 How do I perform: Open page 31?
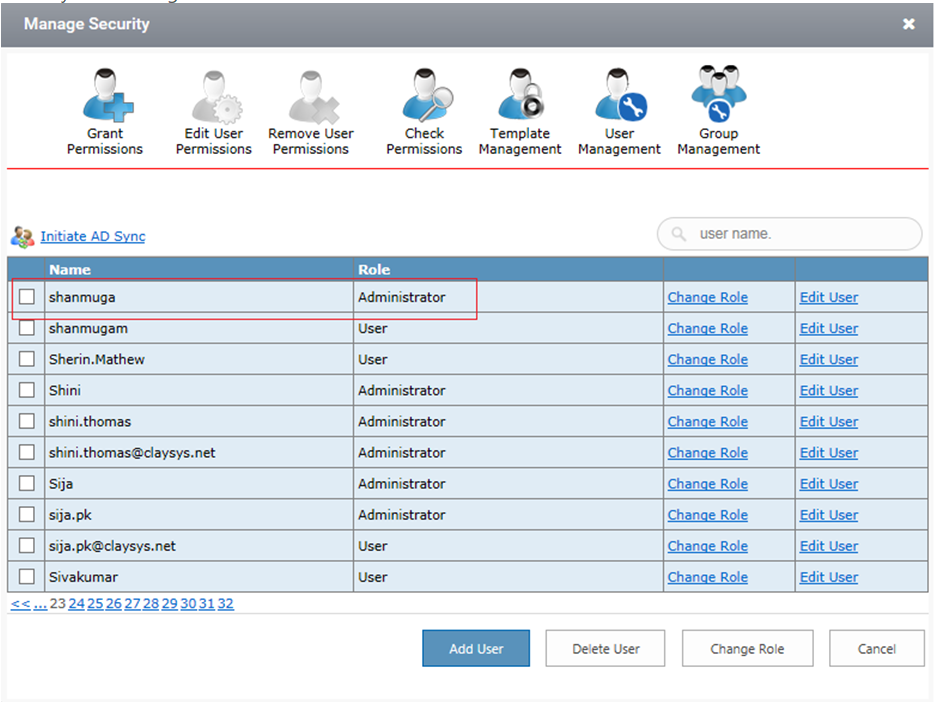(x=207, y=604)
